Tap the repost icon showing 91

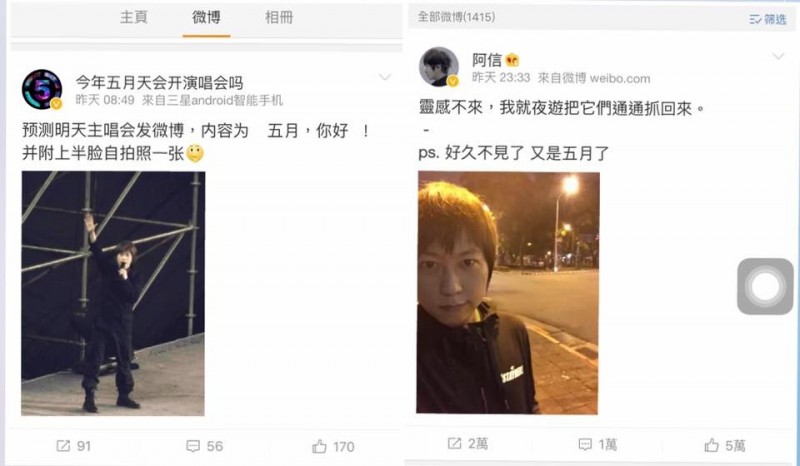click(x=63, y=446)
